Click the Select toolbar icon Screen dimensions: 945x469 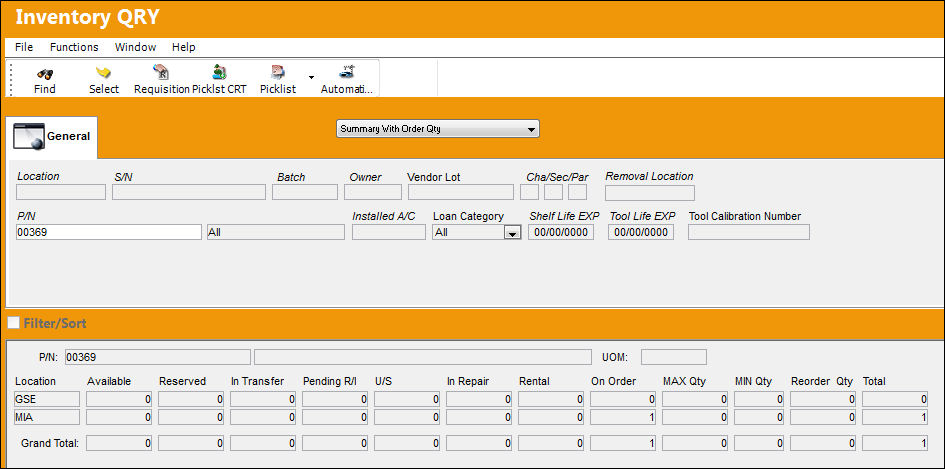coord(104,73)
